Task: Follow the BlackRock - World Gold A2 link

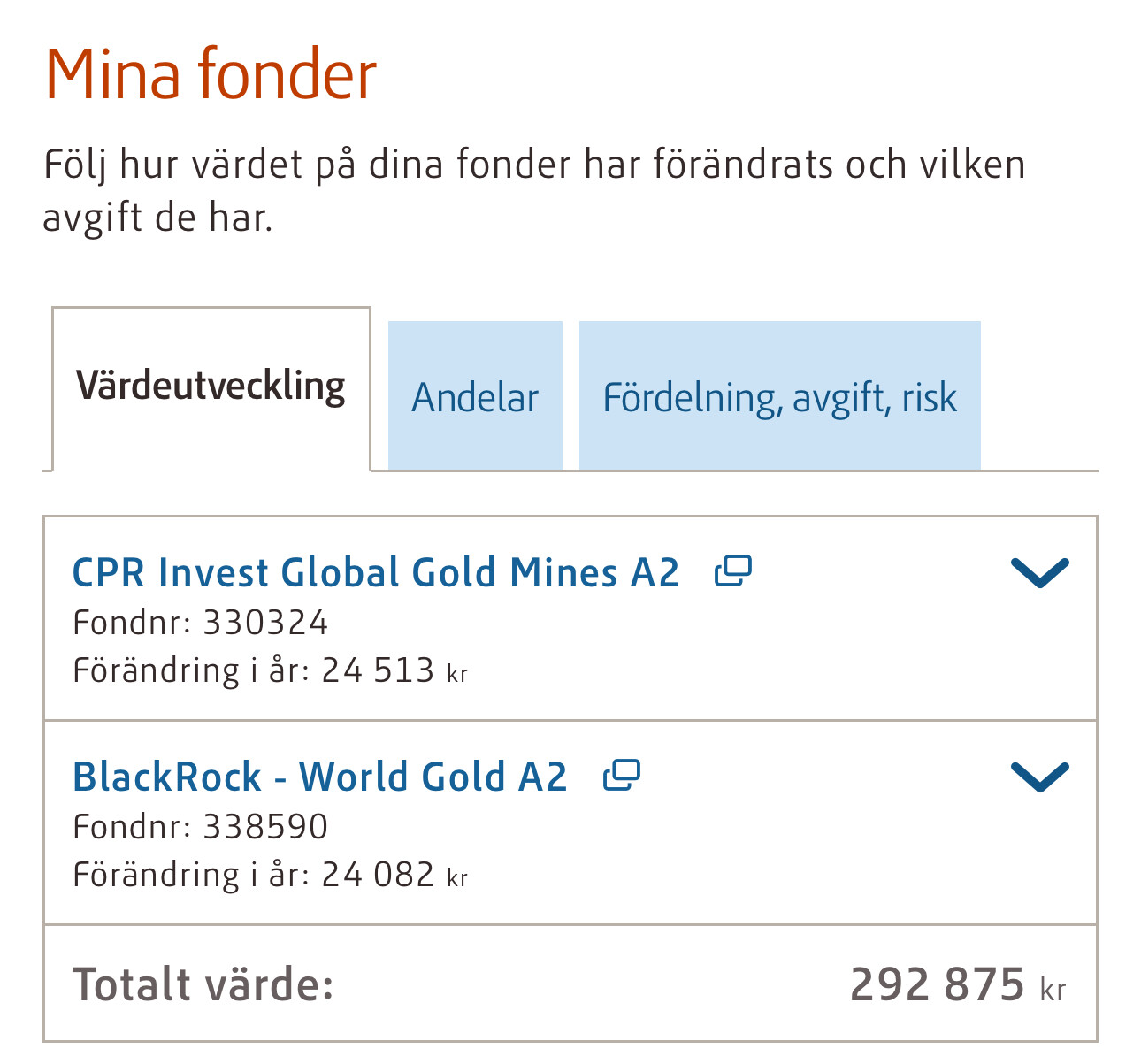Action: coord(319,777)
